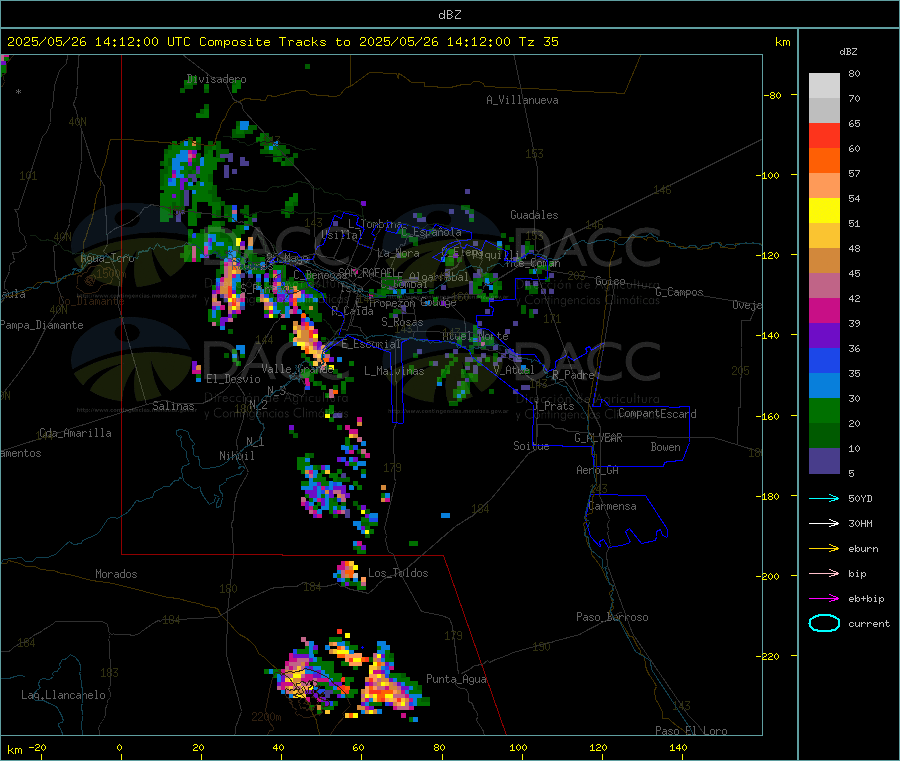Click the R_Padre map label
This screenshot has width=900, height=761.
573,375
